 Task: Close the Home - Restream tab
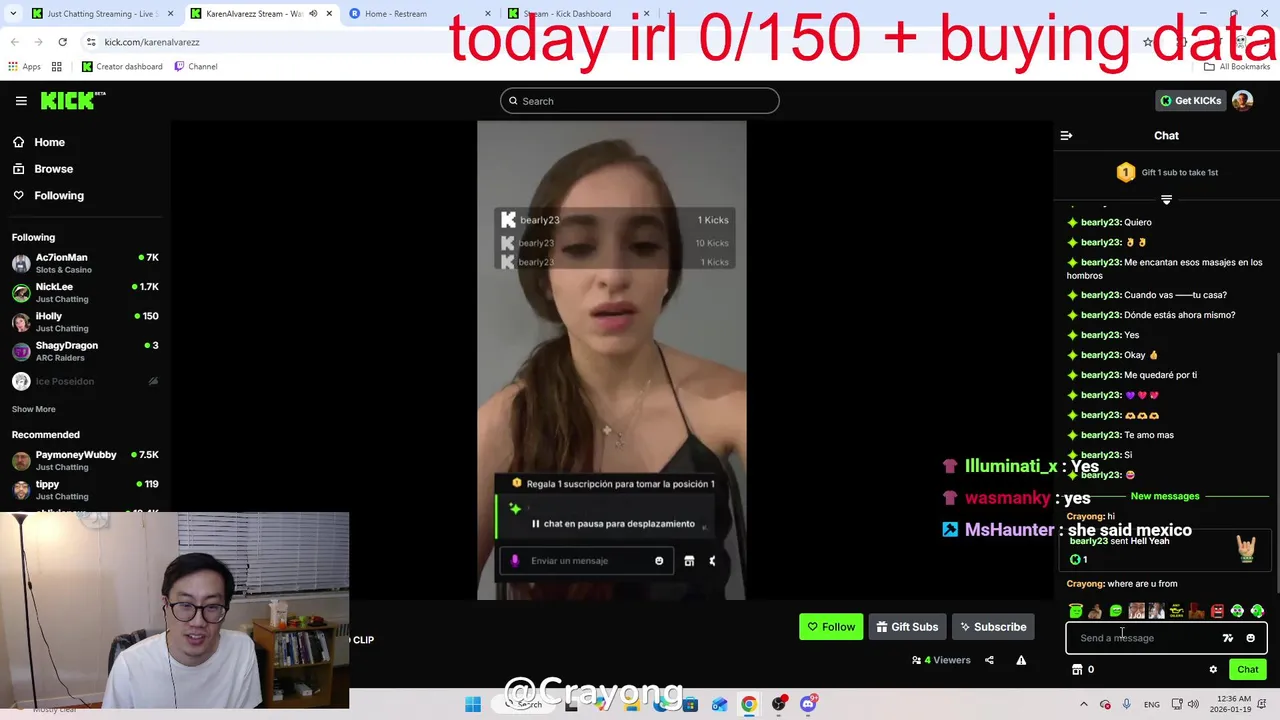(x=488, y=14)
